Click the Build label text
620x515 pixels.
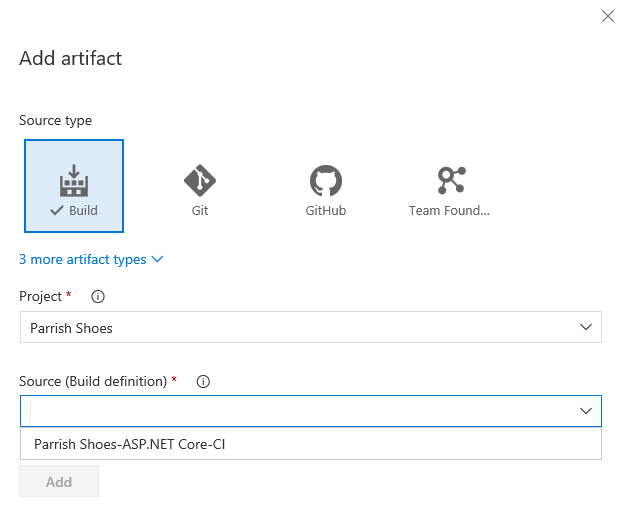pos(83,211)
